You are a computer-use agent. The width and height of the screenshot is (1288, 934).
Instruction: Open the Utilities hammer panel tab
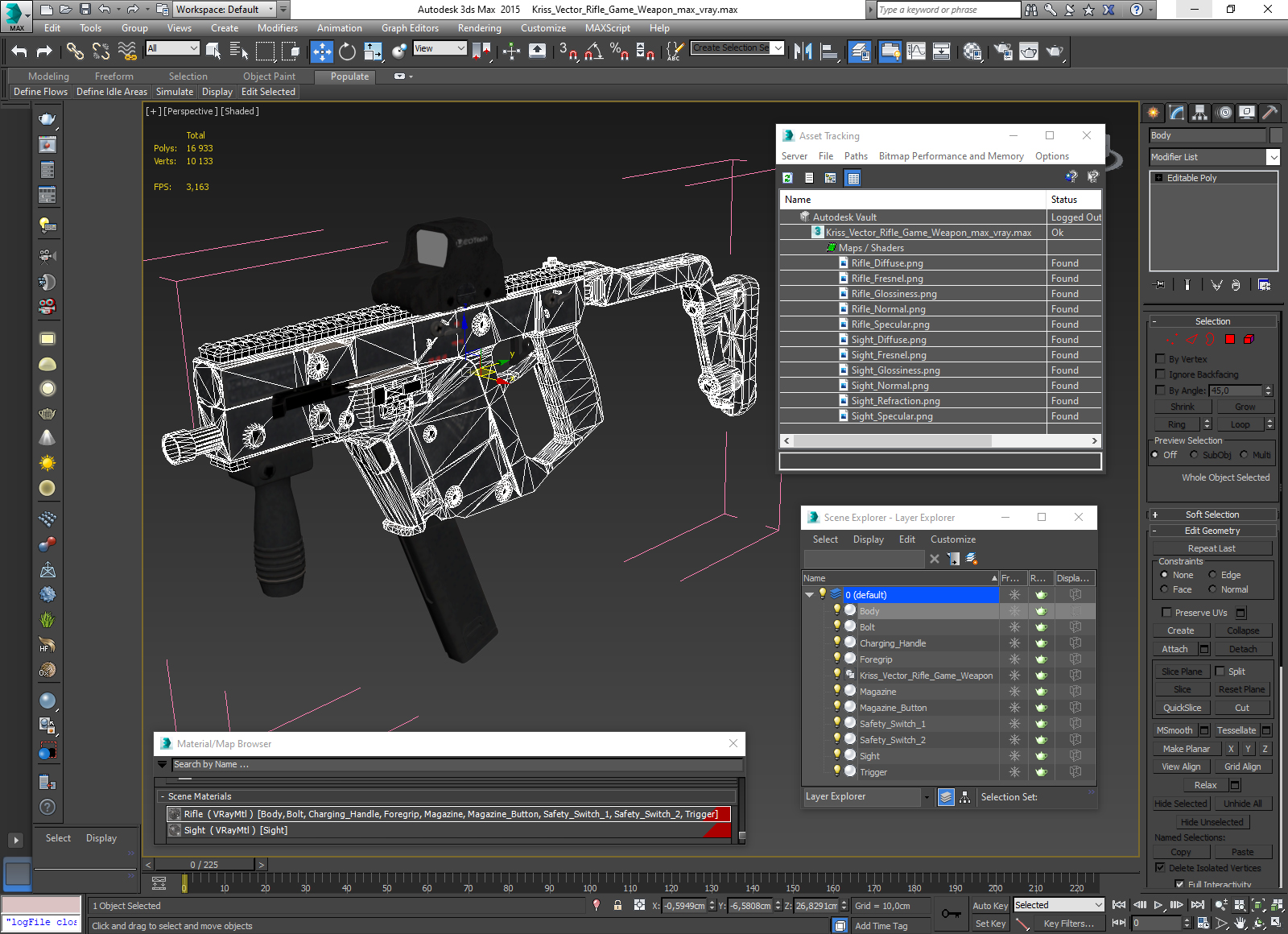coord(1270,113)
